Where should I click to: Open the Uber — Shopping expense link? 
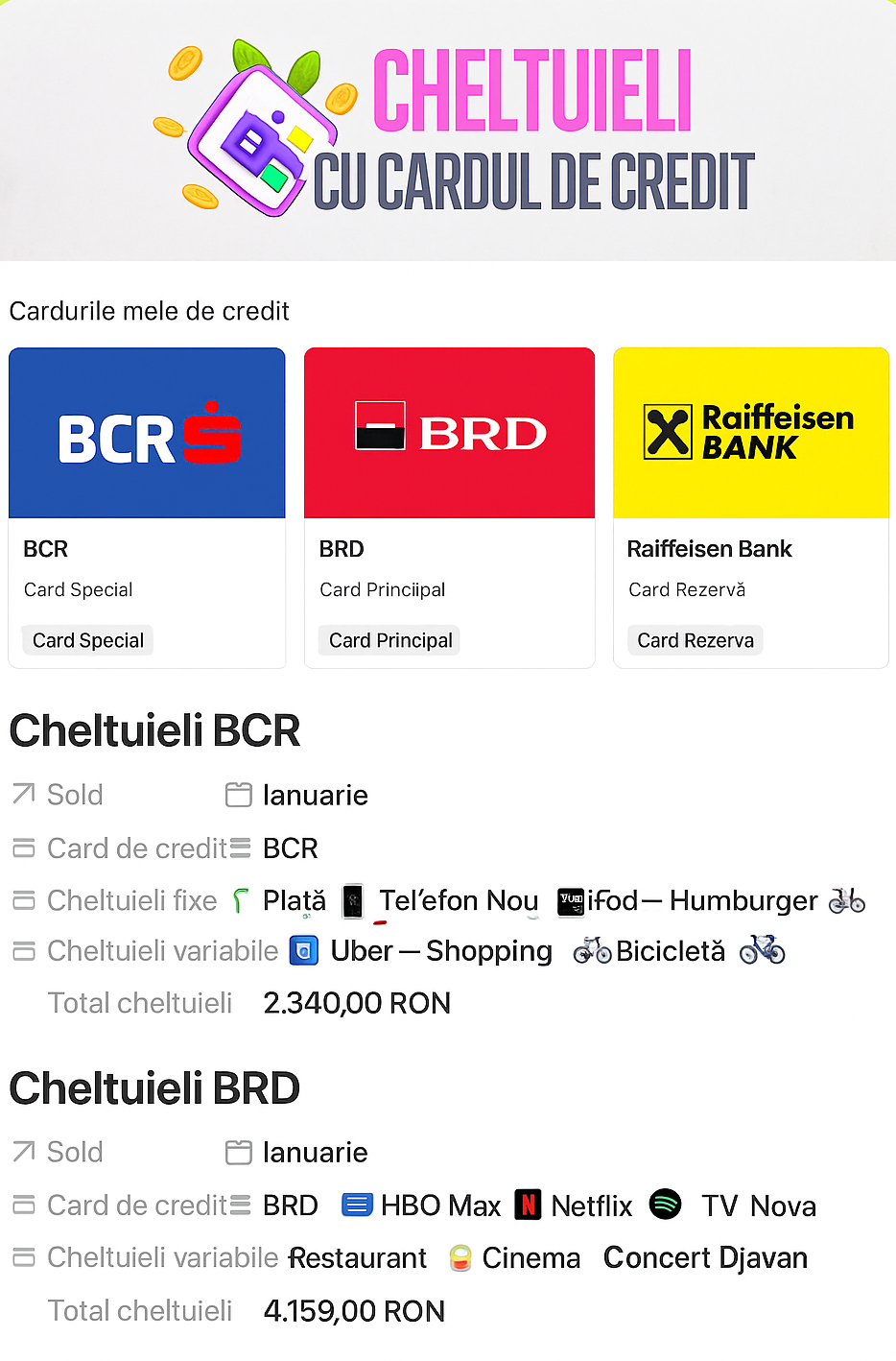pyautogui.click(x=441, y=951)
